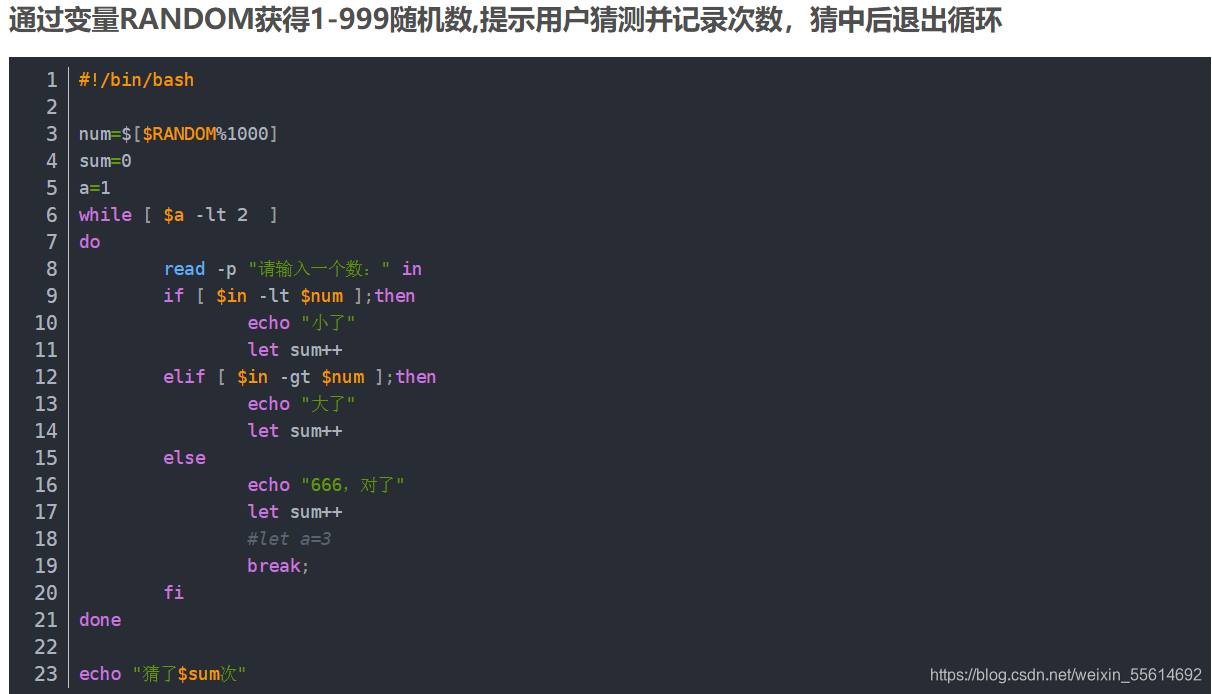Click the 'fi' keyword on line 20
This screenshot has height=694, width=1212.
(x=174, y=593)
